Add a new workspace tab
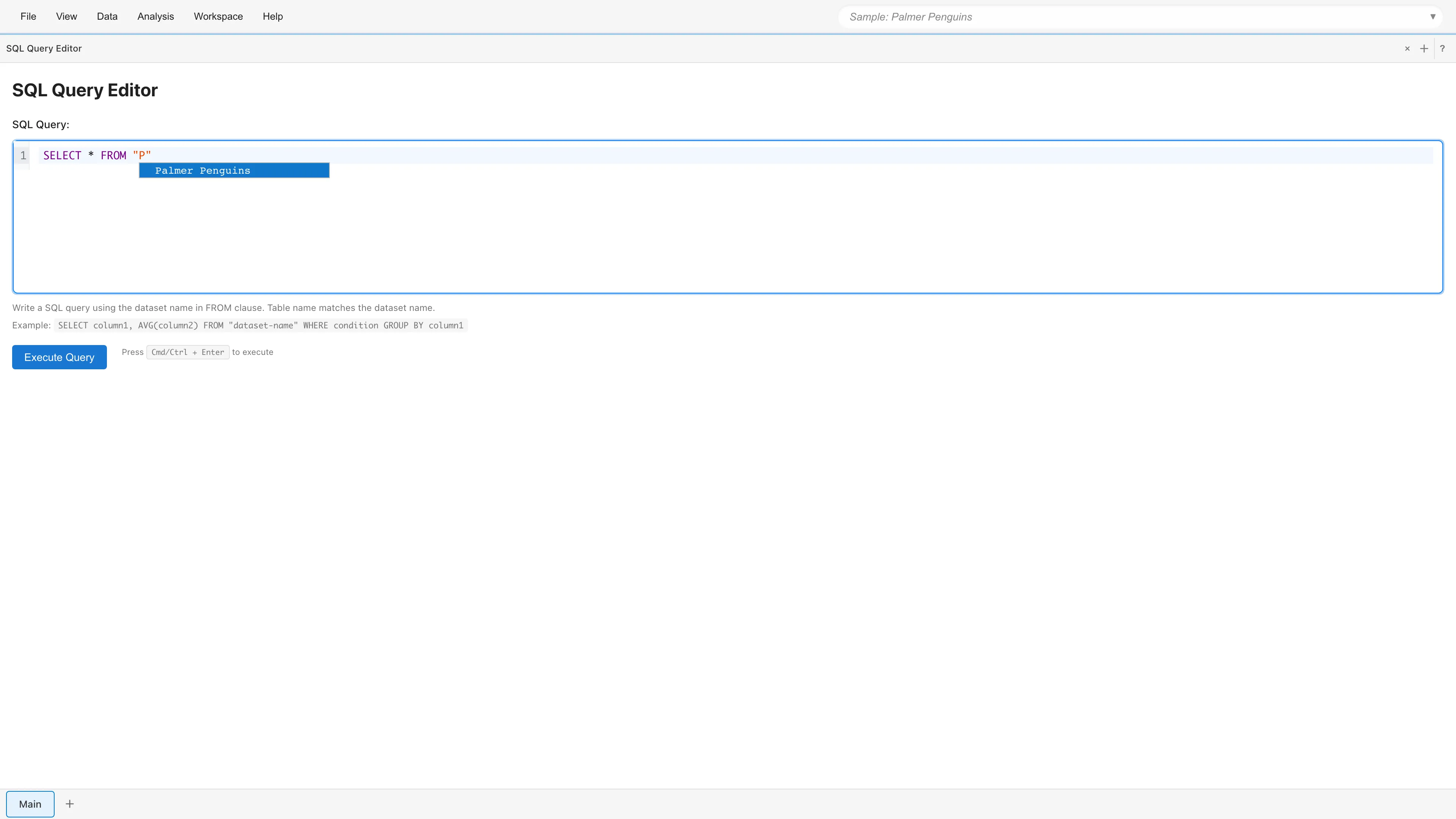The image size is (1456, 819). tap(69, 804)
